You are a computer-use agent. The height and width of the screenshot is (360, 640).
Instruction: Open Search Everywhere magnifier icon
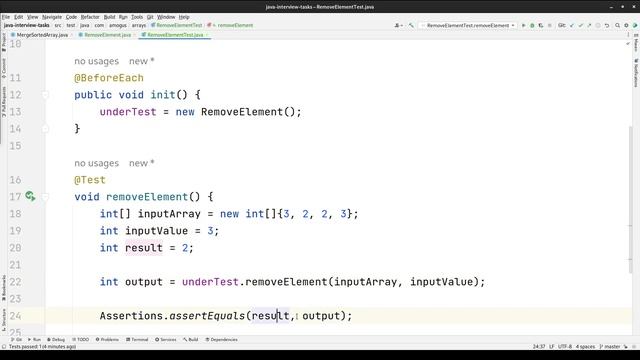point(618,25)
